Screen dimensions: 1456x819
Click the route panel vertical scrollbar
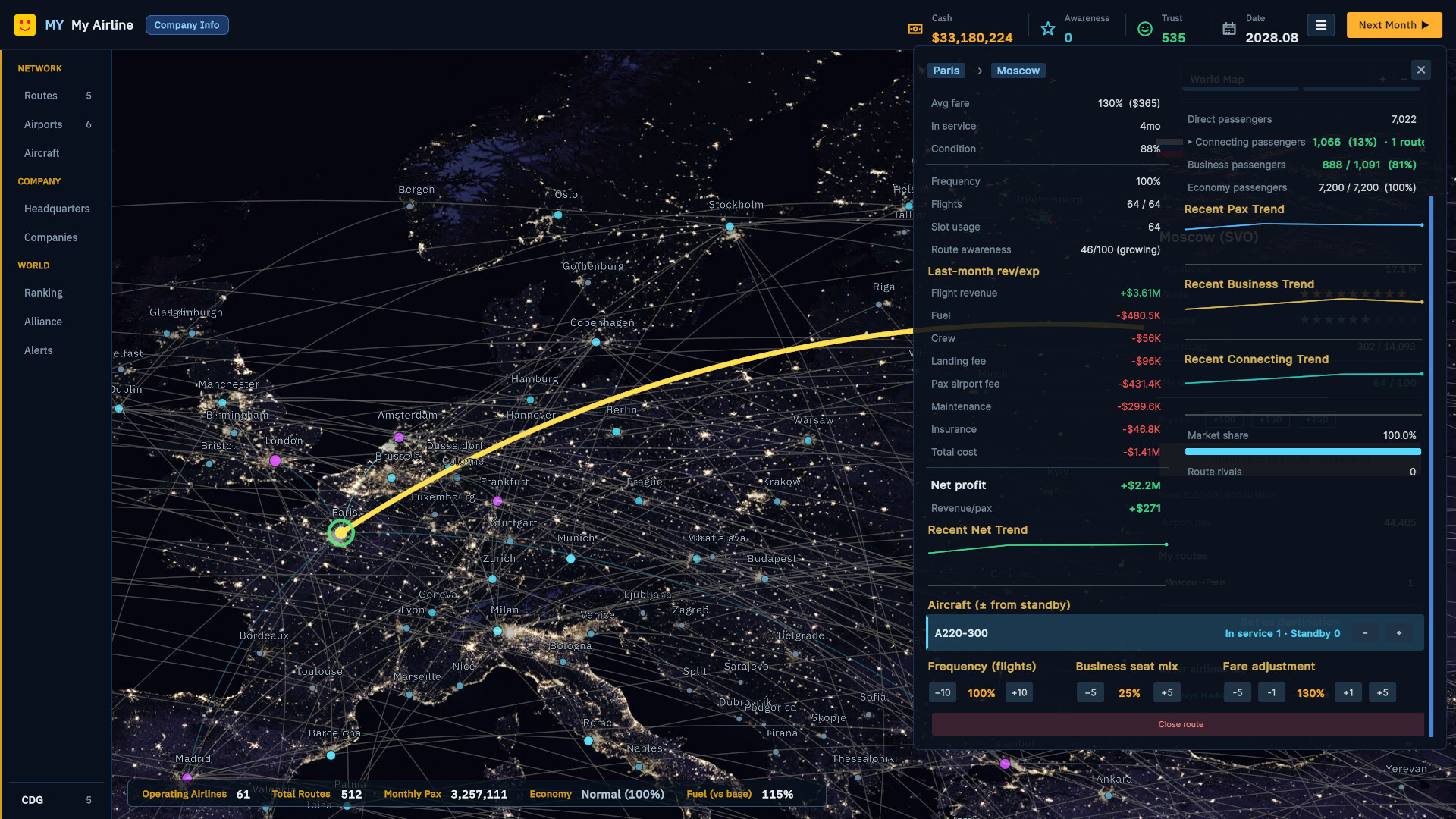pyautogui.click(x=1431, y=466)
